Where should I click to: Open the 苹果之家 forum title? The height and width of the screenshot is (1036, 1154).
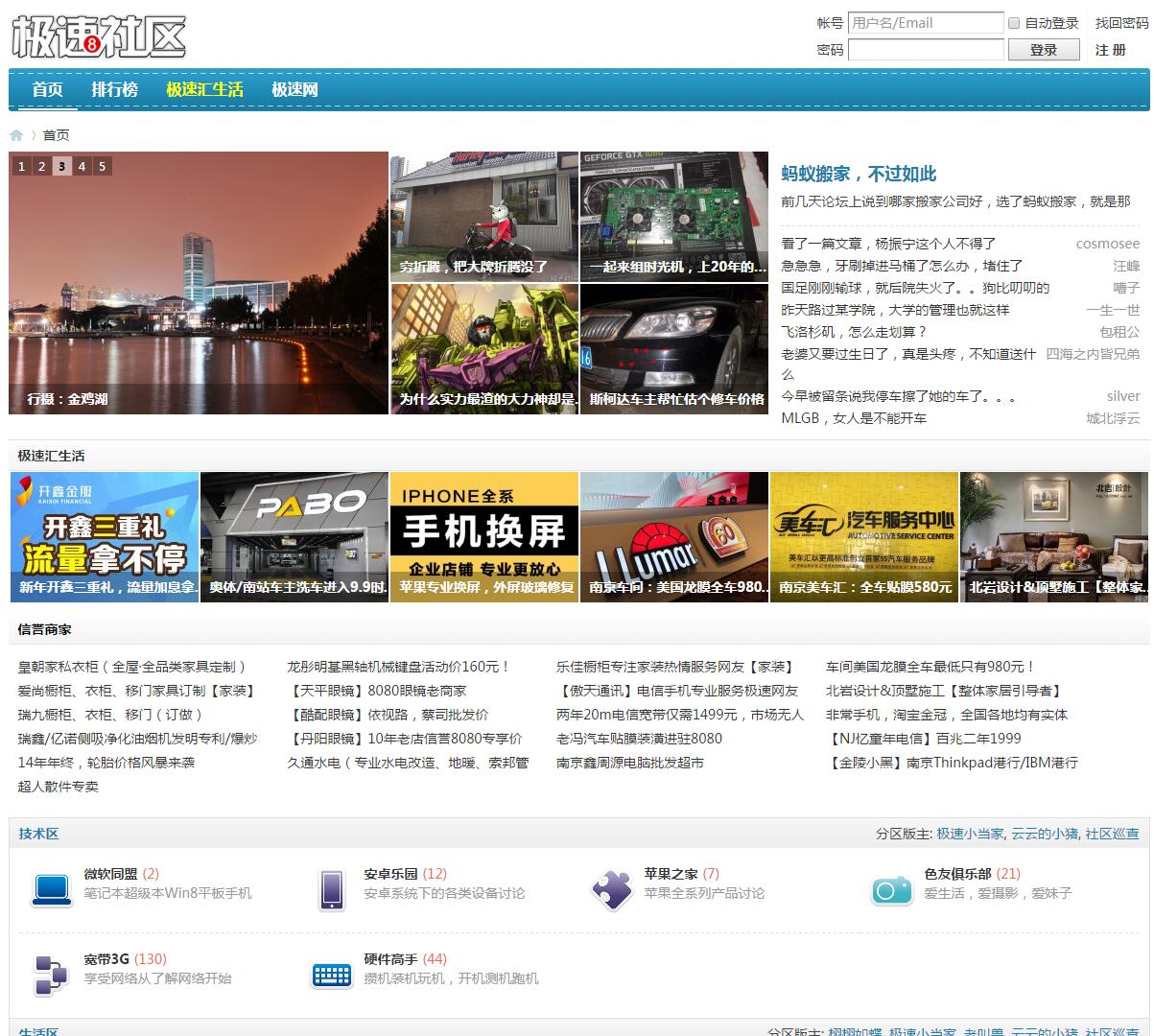point(671,874)
